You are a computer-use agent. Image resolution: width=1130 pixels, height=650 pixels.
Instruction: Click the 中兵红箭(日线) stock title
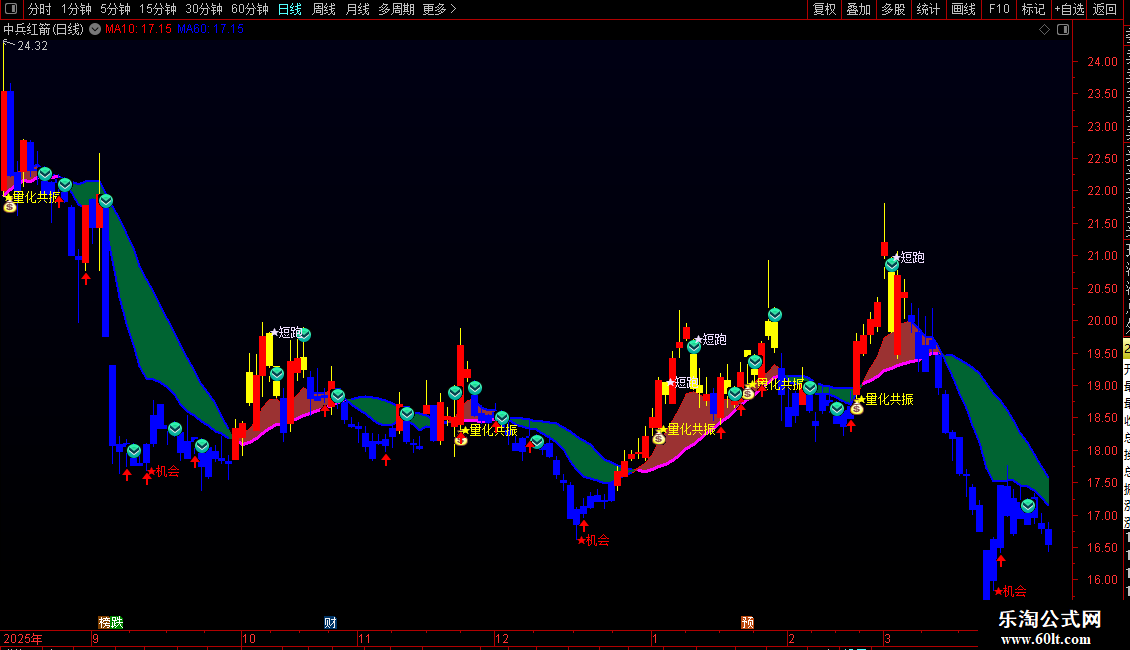[43, 30]
